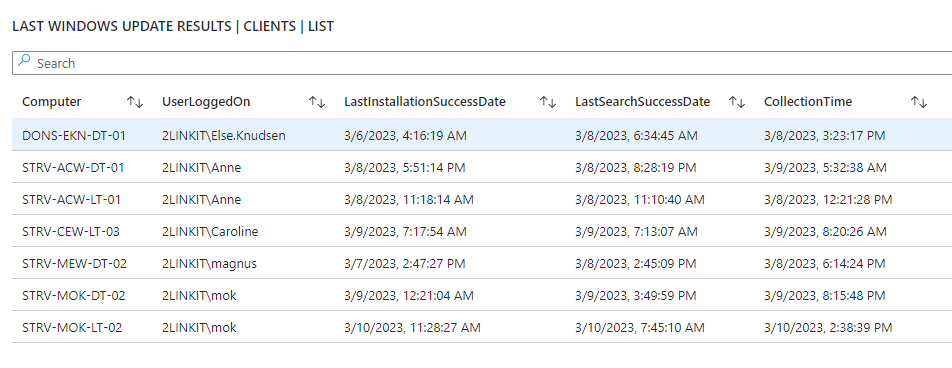Click search date 3/8/2023, 2:45:09 PM
Viewport: 952px width, 368px height.
click(x=636, y=264)
